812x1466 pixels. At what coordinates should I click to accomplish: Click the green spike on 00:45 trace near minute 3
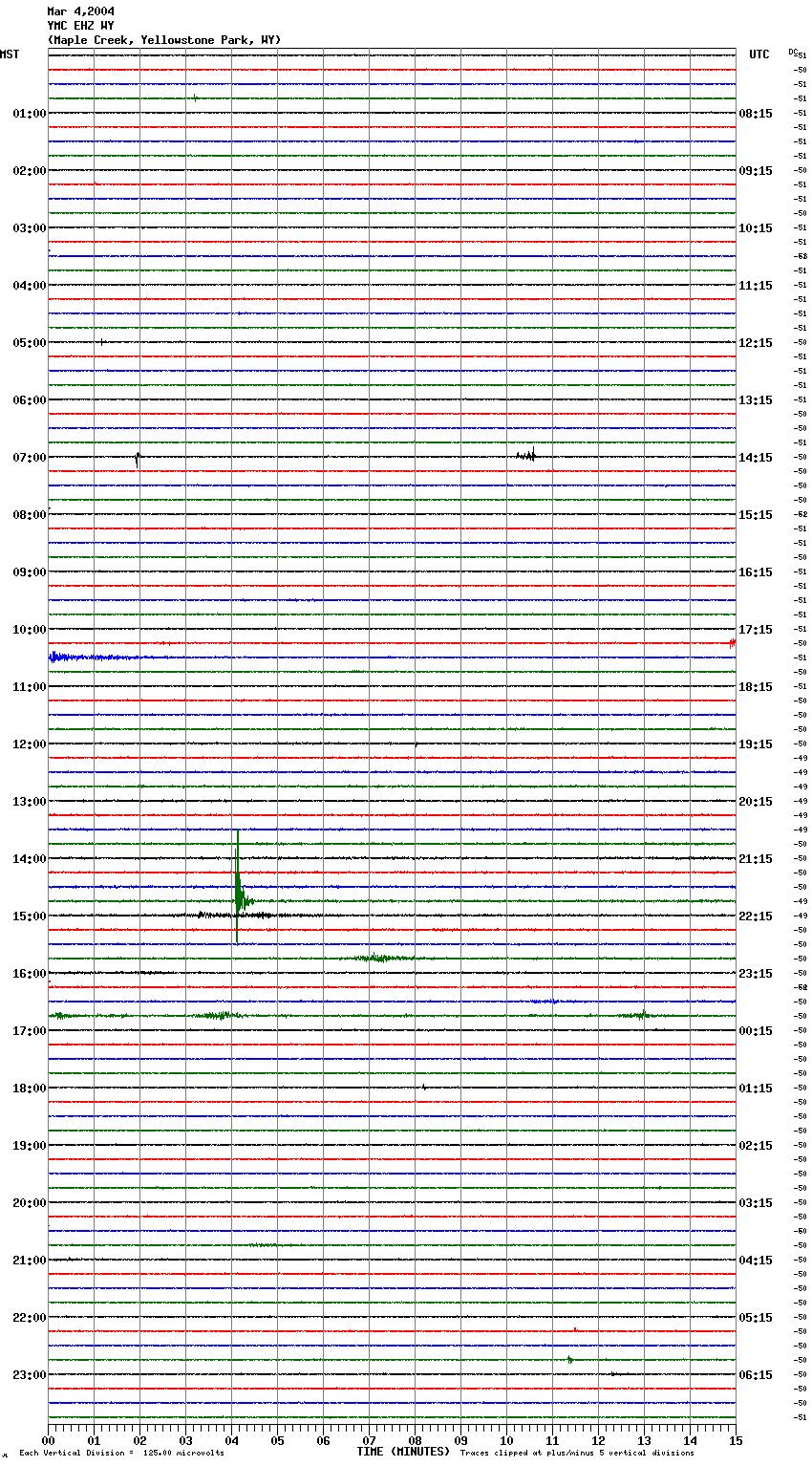(195, 97)
